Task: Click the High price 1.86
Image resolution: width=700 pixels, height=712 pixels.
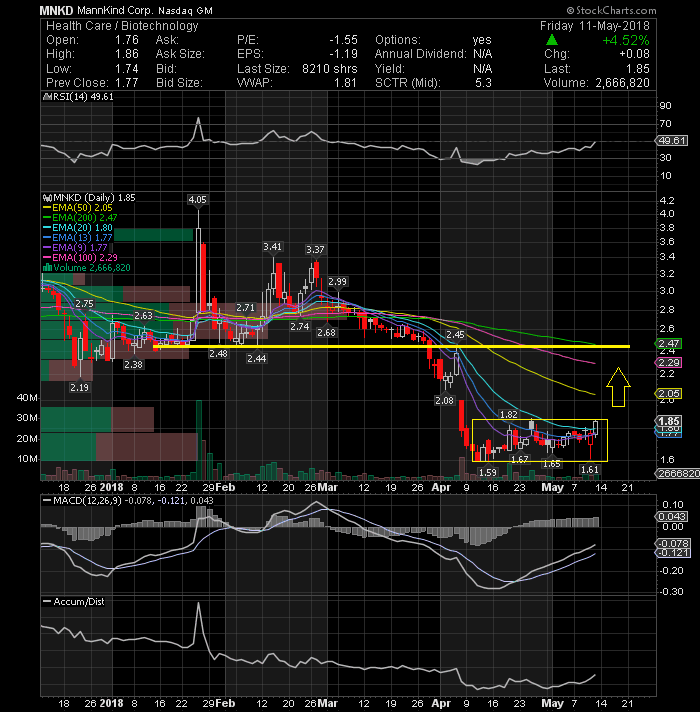Action: [x=127, y=54]
